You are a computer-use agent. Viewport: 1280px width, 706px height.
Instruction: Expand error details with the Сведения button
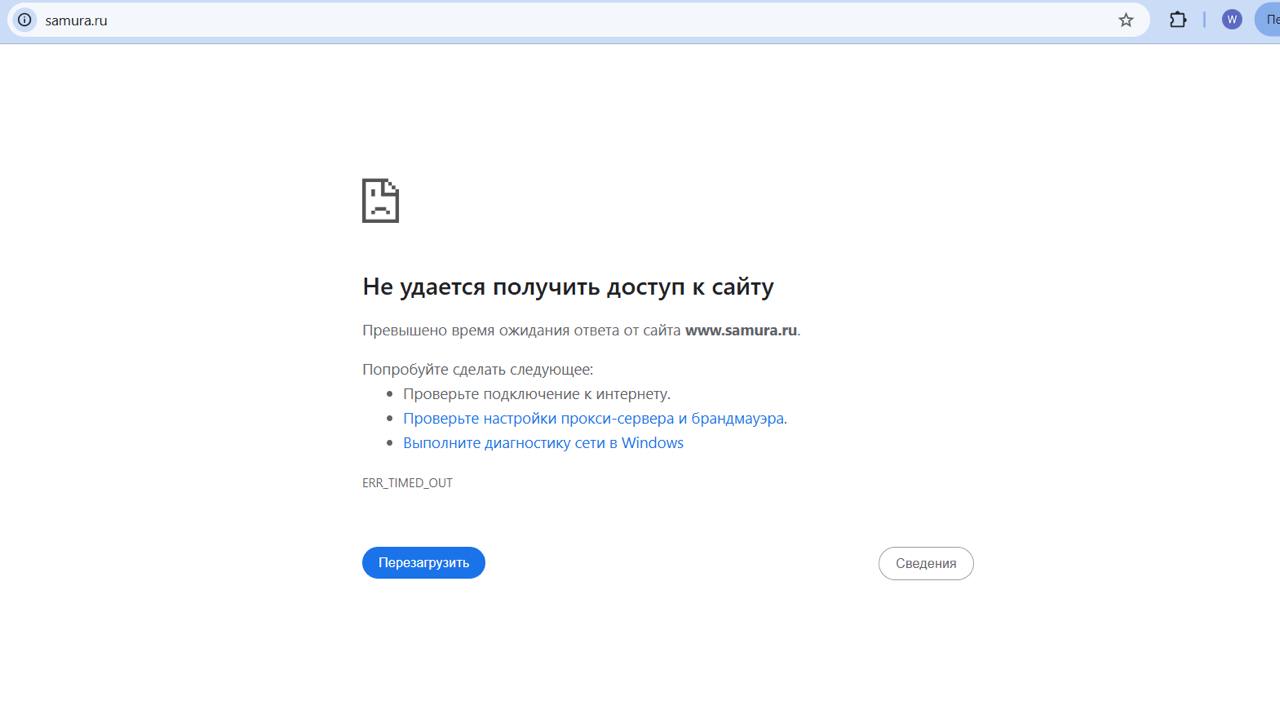(x=925, y=563)
